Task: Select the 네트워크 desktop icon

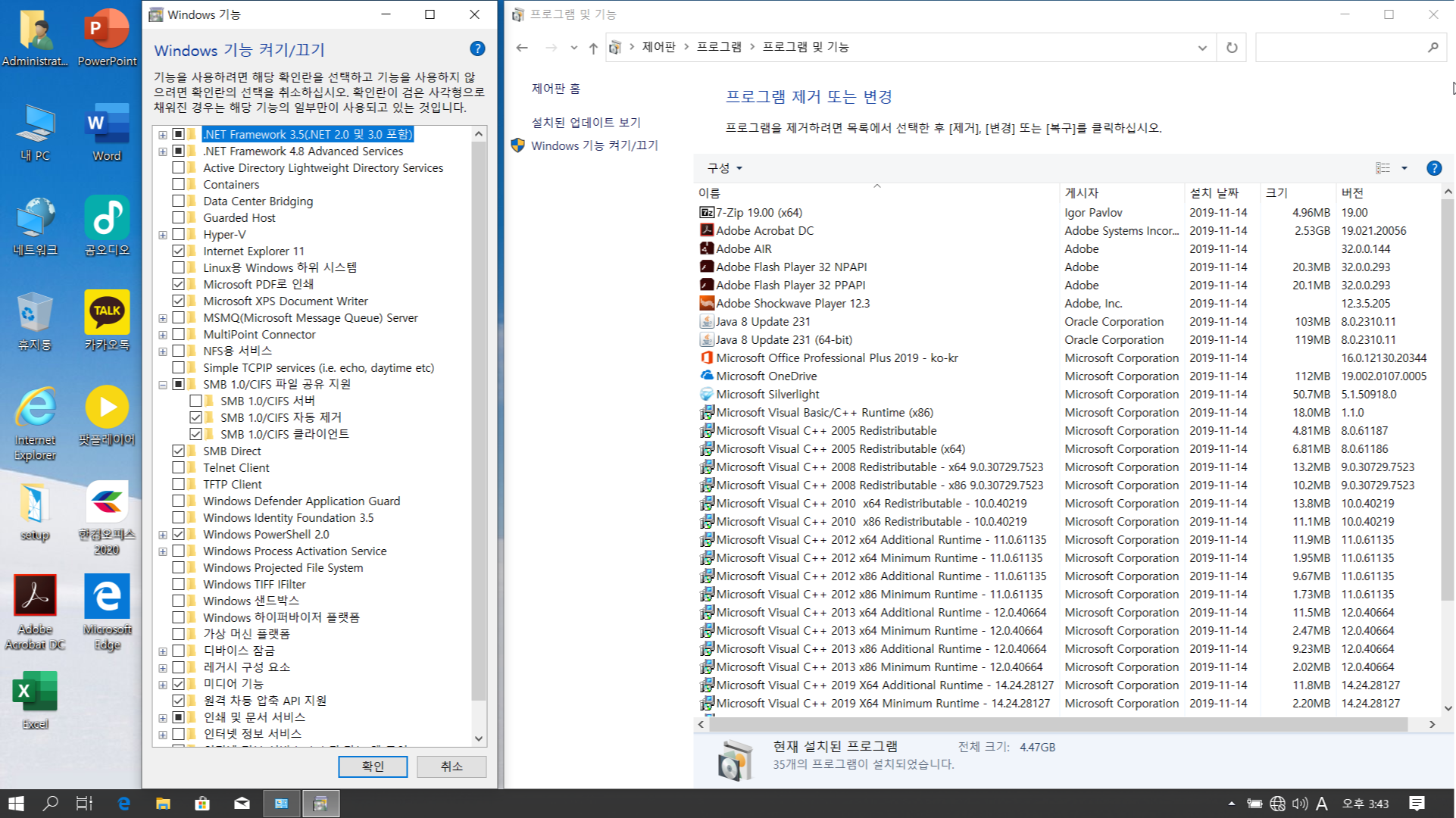Action: (35, 226)
